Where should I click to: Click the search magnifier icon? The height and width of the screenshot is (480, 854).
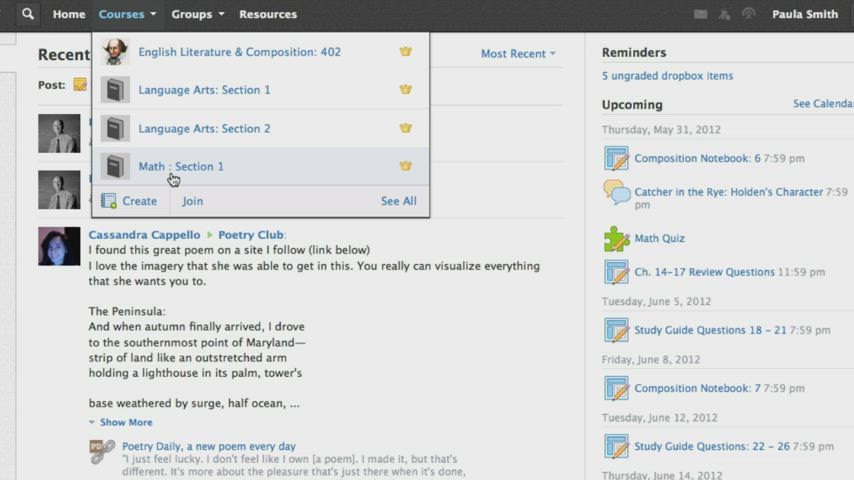pos(27,14)
